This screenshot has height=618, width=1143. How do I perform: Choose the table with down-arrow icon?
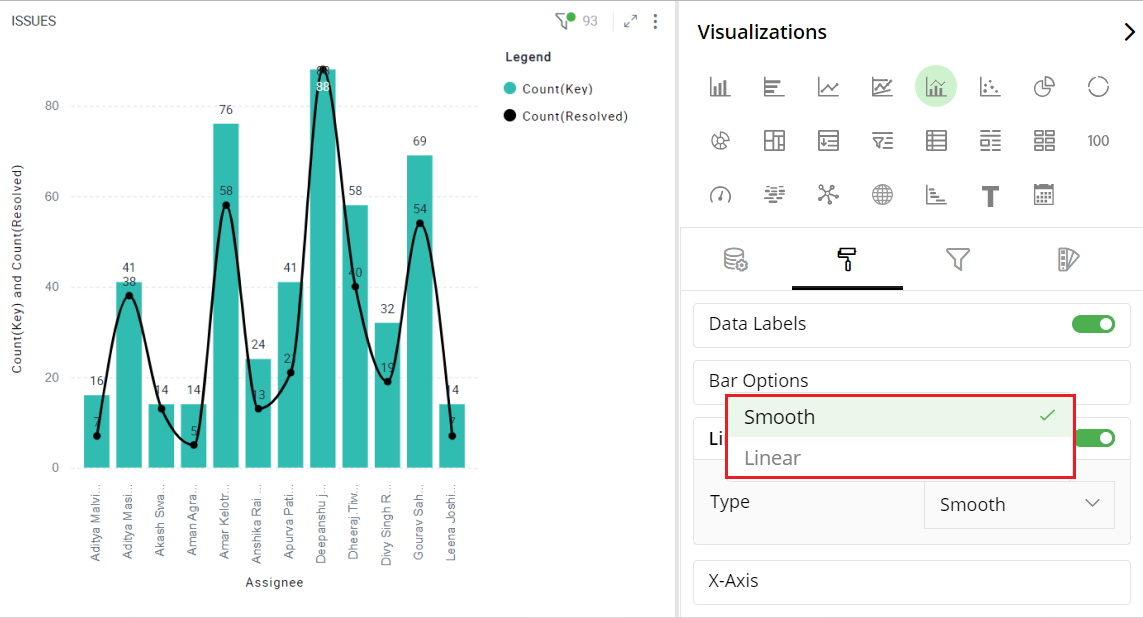[x=828, y=141]
